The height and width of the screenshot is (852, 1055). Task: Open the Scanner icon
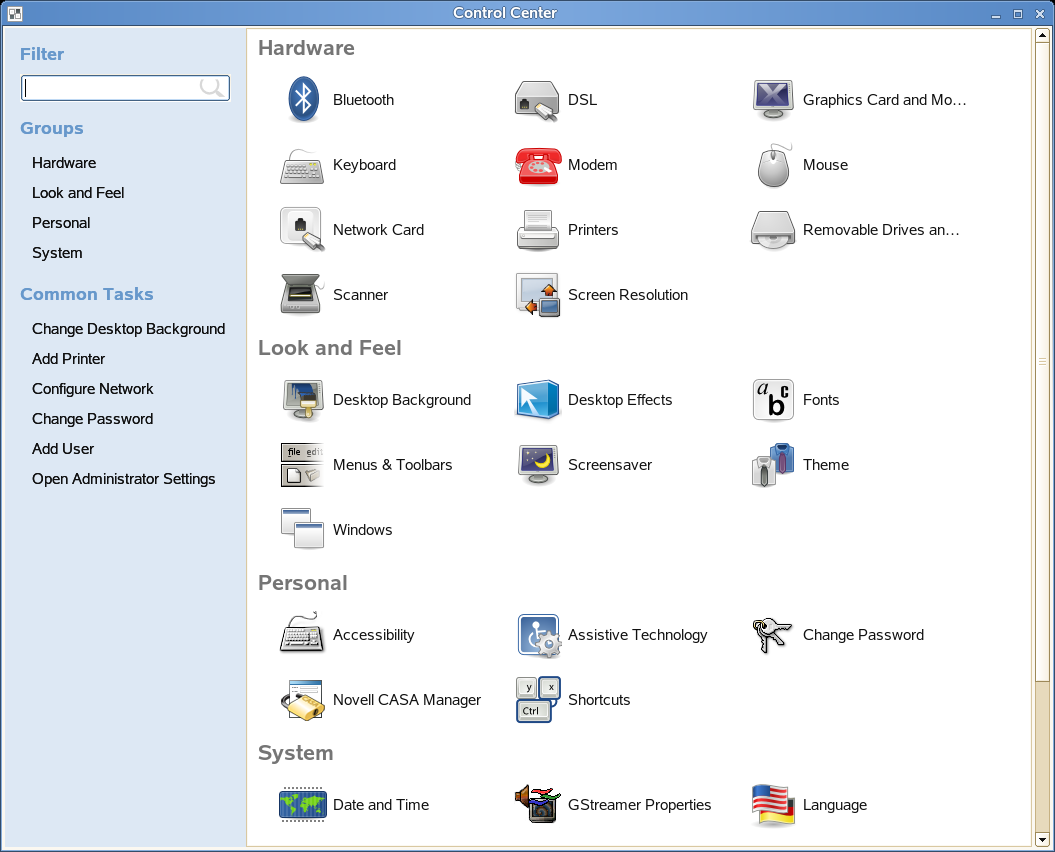click(302, 295)
